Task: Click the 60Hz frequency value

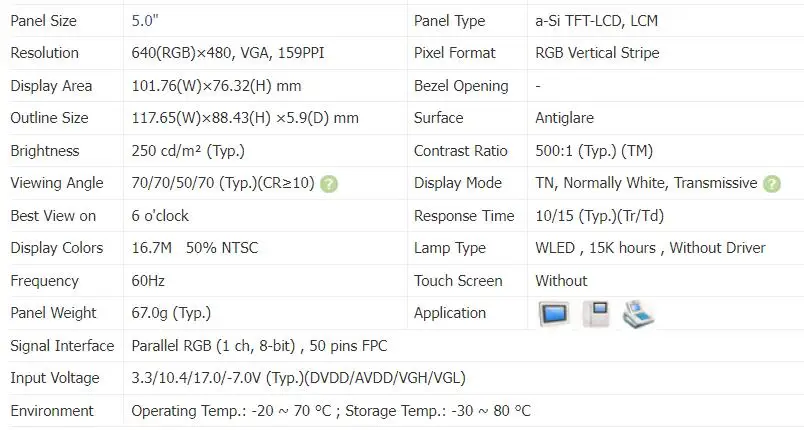Action: (x=148, y=281)
